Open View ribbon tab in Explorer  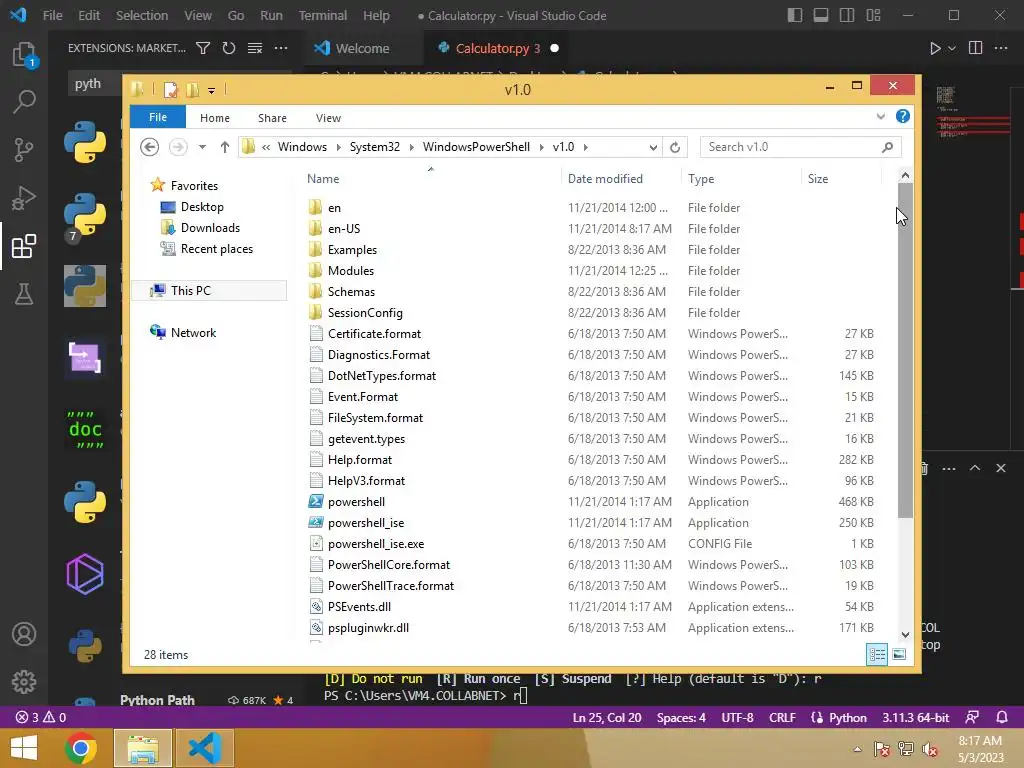pos(328,118)
